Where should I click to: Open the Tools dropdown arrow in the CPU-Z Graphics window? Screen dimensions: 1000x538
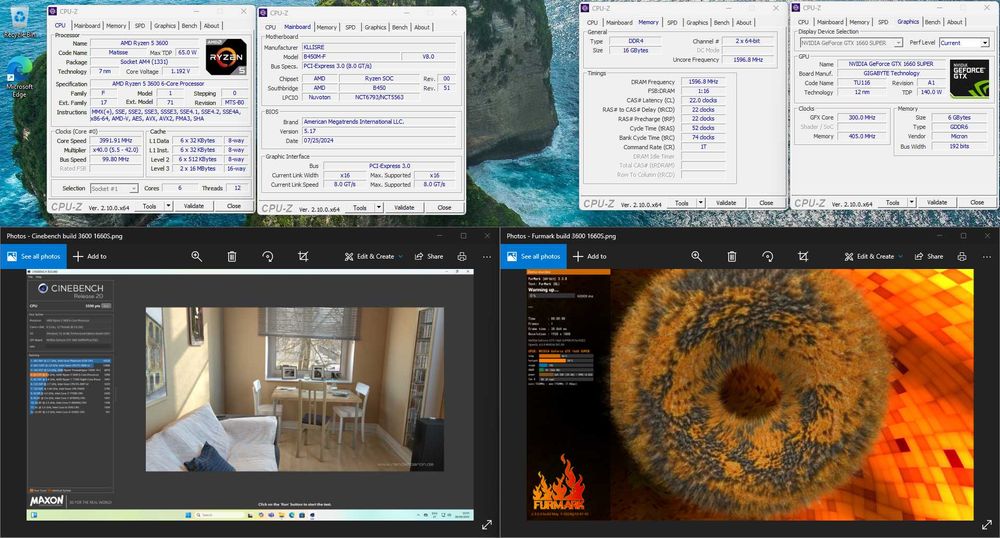point(911,202)
